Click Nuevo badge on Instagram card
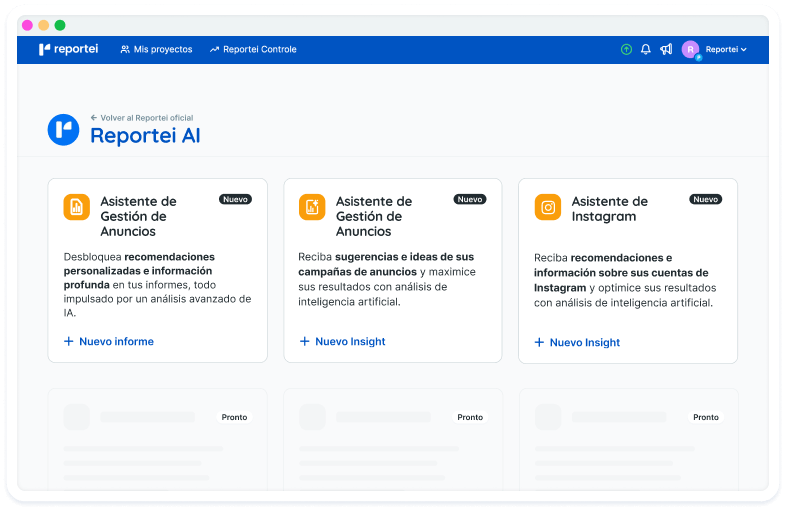This screenshot has width=786, height=511. tap(706, 199)
